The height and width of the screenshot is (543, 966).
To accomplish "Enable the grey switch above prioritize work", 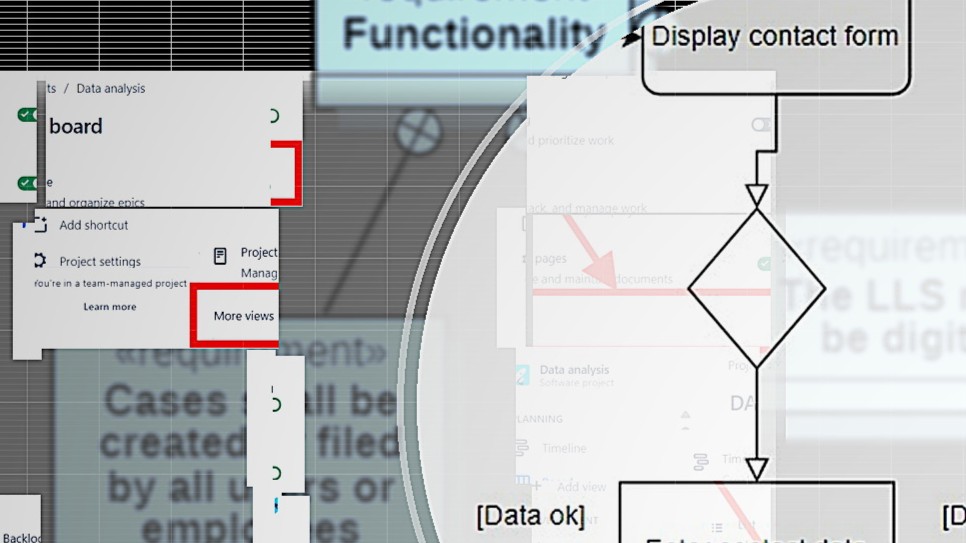I will click(761, 125).
